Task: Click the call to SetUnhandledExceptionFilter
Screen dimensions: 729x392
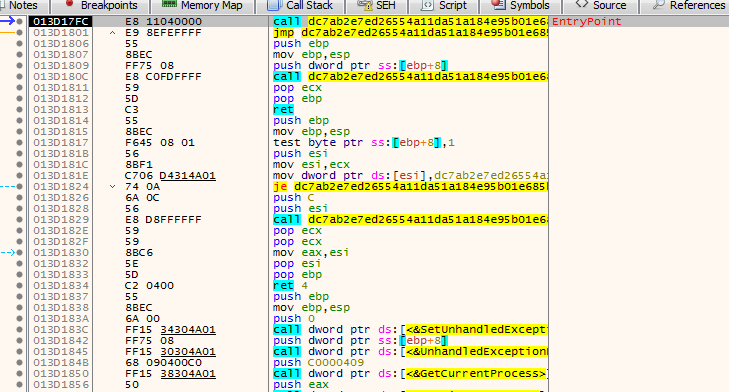Action: click(x=410, y=330)
